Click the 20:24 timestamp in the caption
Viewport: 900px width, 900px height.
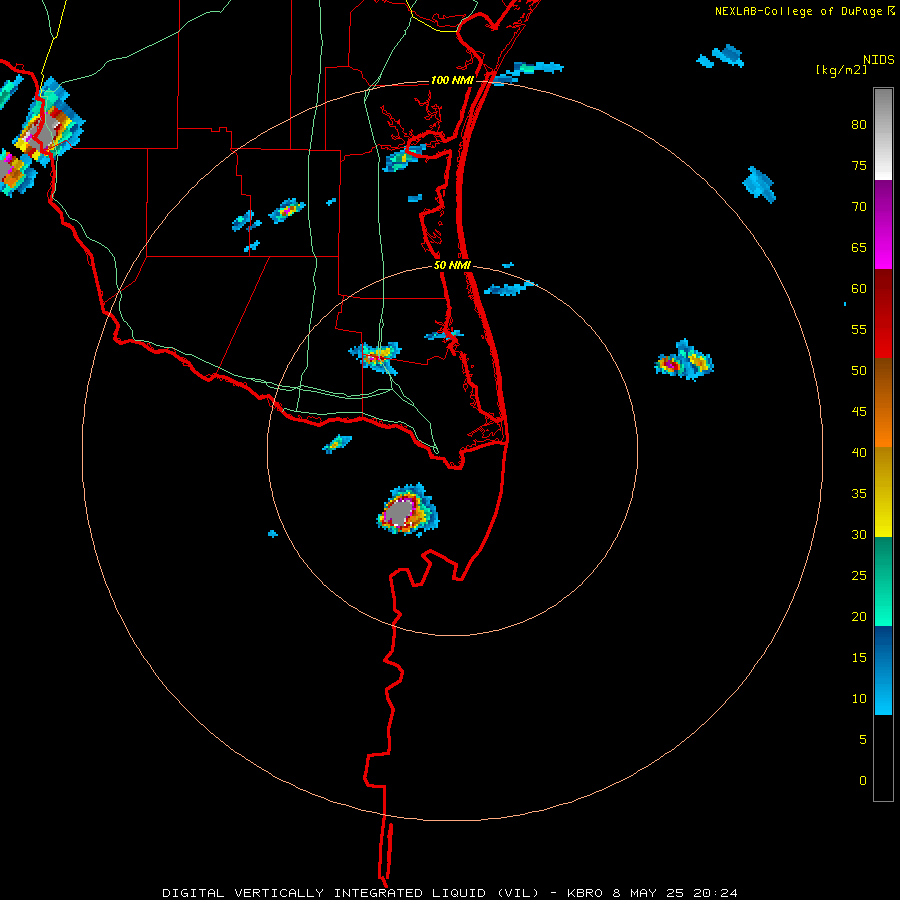(714, 893)
